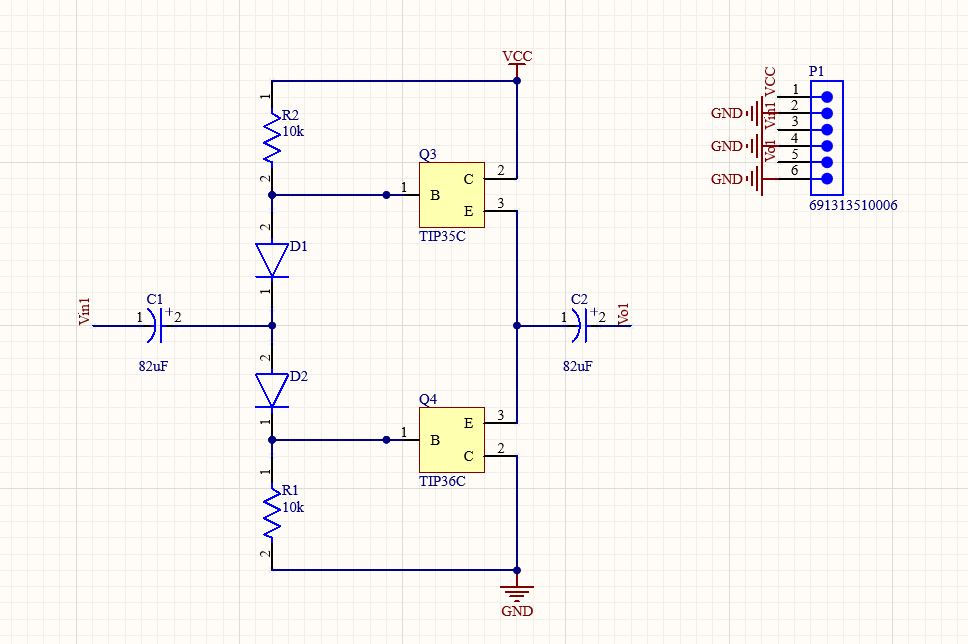This screenshot has height=644, width=968.
Task: Select the R1 resistor symbol
Action: (x=272, y=513)
